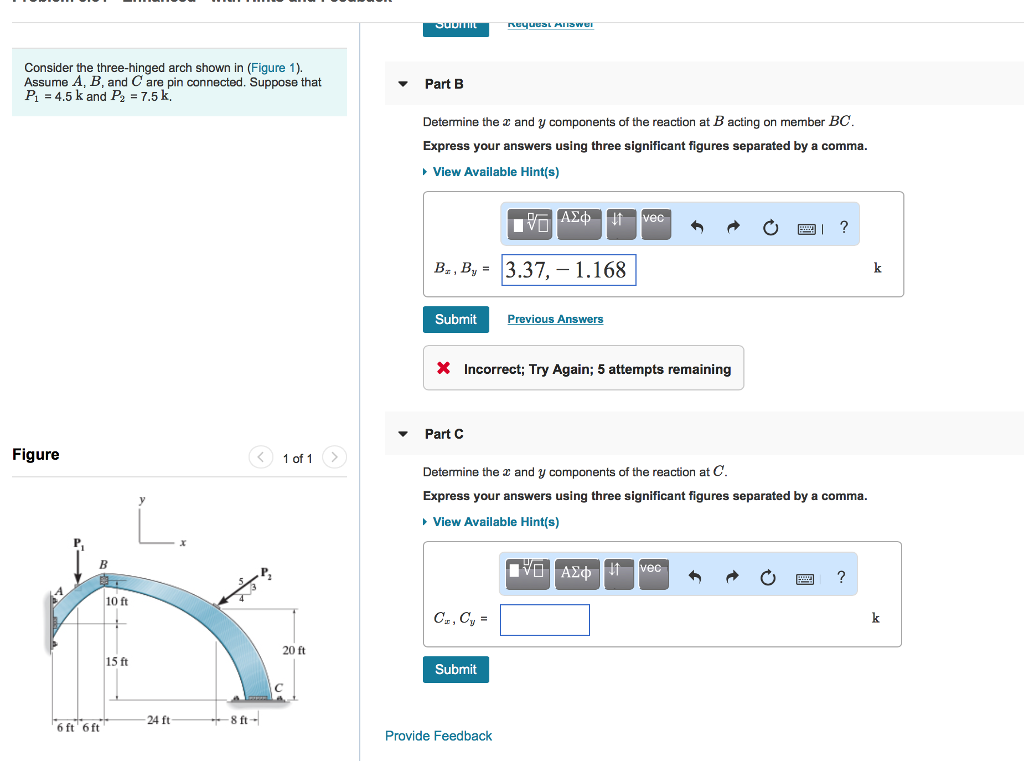The height and width of the screenshot is (761, 1024).
Task: Collapse the Part B section
Action: click(x=402, y=84)
